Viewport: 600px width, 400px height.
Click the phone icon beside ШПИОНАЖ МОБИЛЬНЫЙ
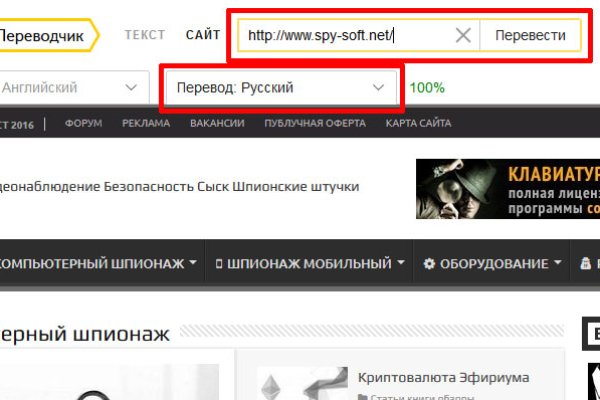(219, 264)
